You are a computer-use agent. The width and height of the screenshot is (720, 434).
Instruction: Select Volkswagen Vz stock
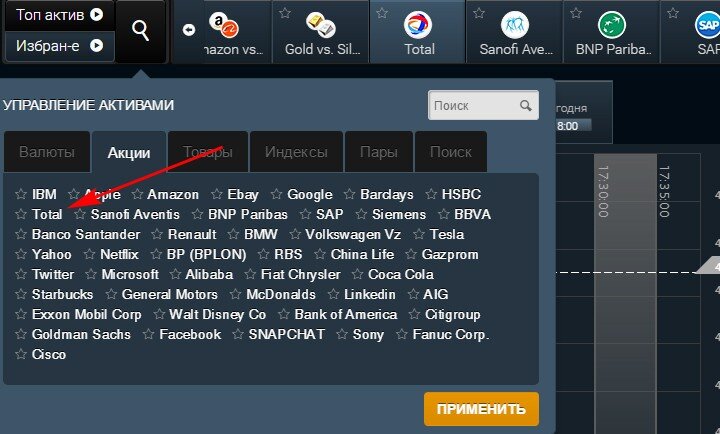tap(353, 235)
